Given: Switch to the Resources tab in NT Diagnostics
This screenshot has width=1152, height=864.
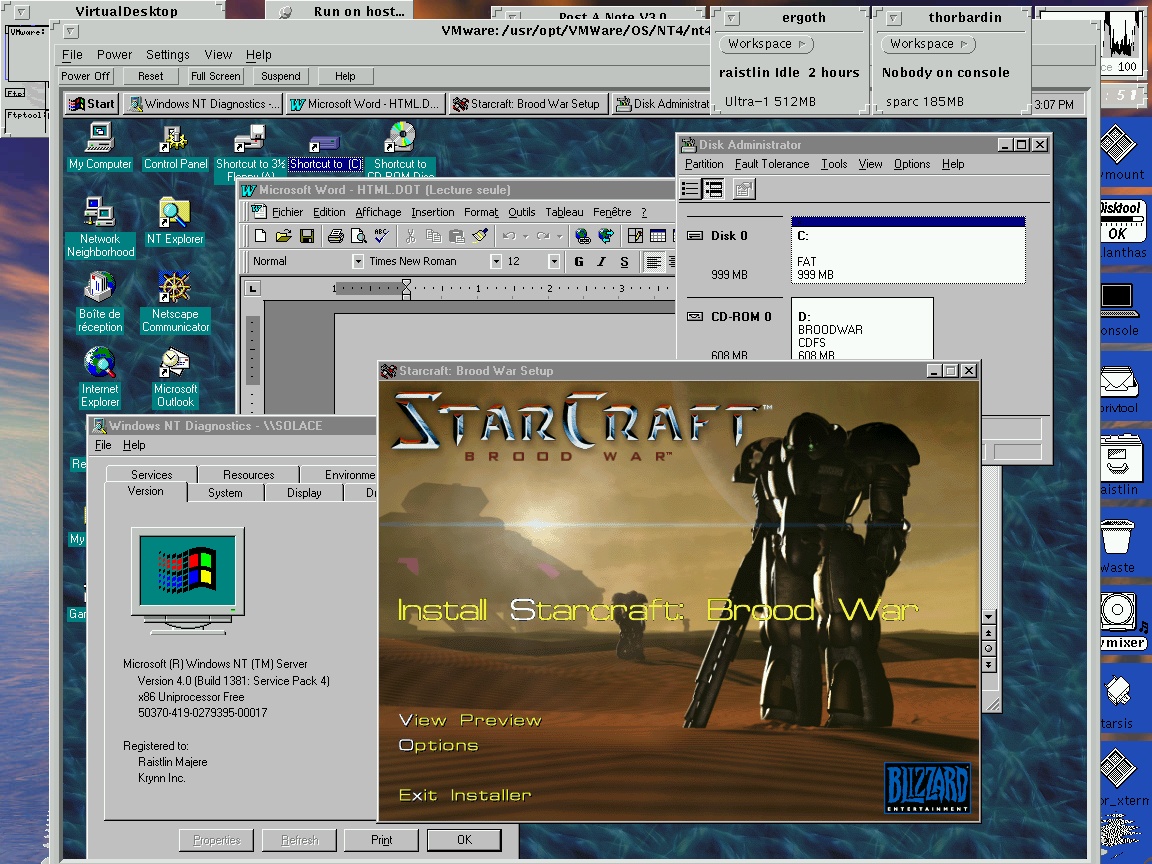Looking at the screenshot, I should (x=248, y=475).
